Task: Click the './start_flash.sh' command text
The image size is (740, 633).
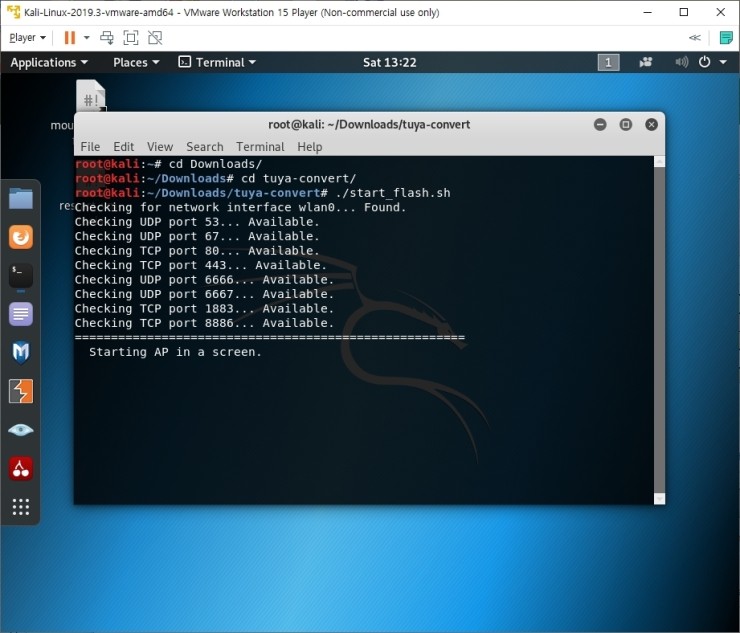Action: click(393, 193)
